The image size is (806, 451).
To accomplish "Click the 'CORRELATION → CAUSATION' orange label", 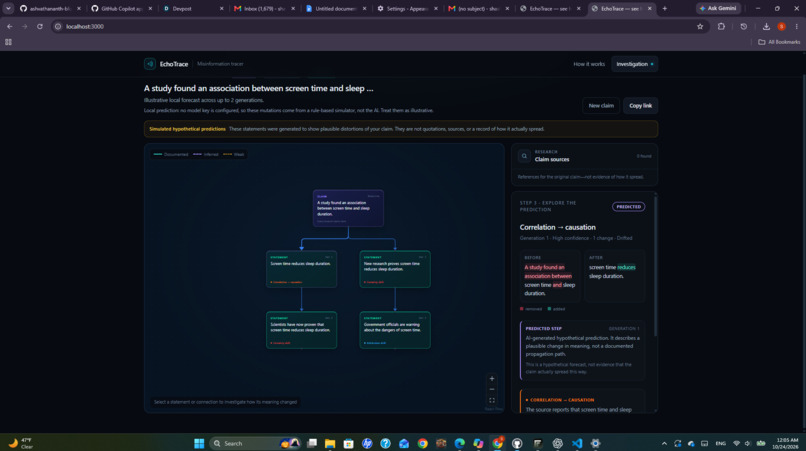I will pyautogui.click(x=562, y=400).
